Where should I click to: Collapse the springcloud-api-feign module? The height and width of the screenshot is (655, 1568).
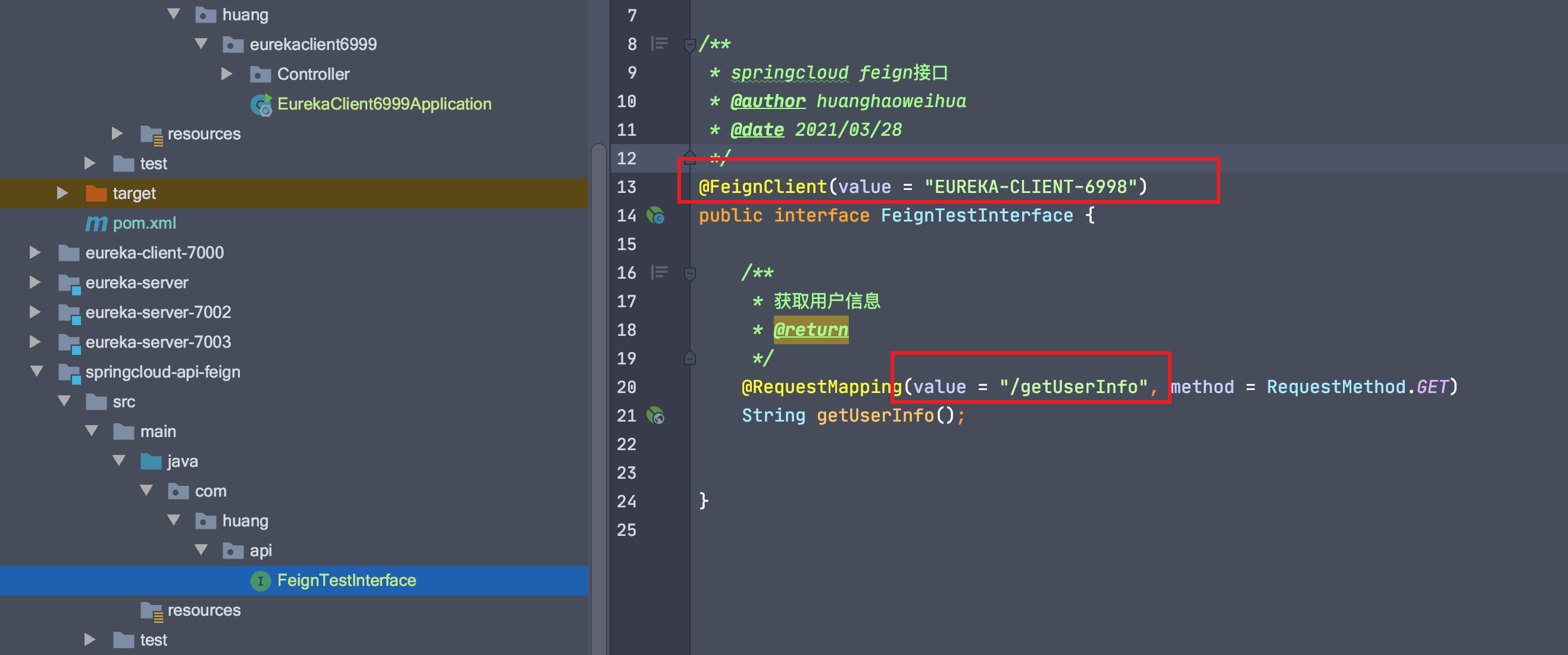[x=36, y=372]
